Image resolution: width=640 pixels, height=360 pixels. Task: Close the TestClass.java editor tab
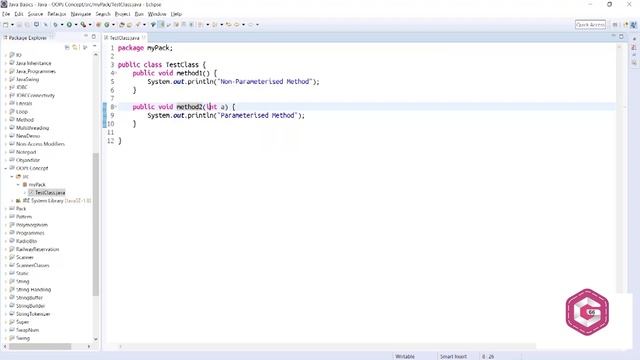[144, 38]
